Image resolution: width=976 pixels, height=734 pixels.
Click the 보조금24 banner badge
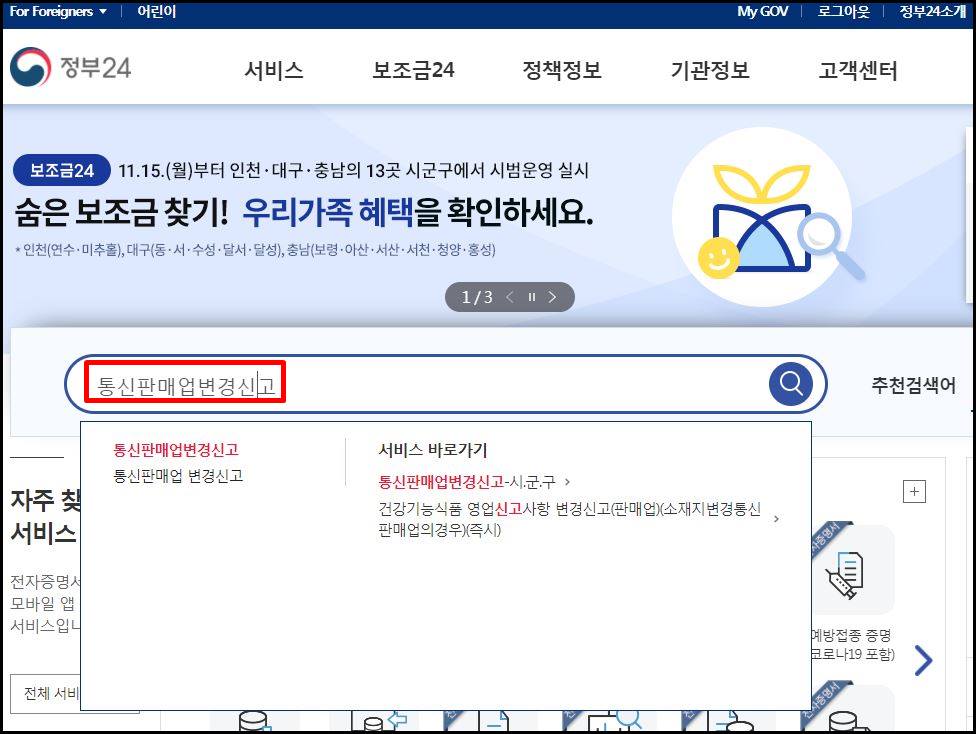click(x=62, y=170)
